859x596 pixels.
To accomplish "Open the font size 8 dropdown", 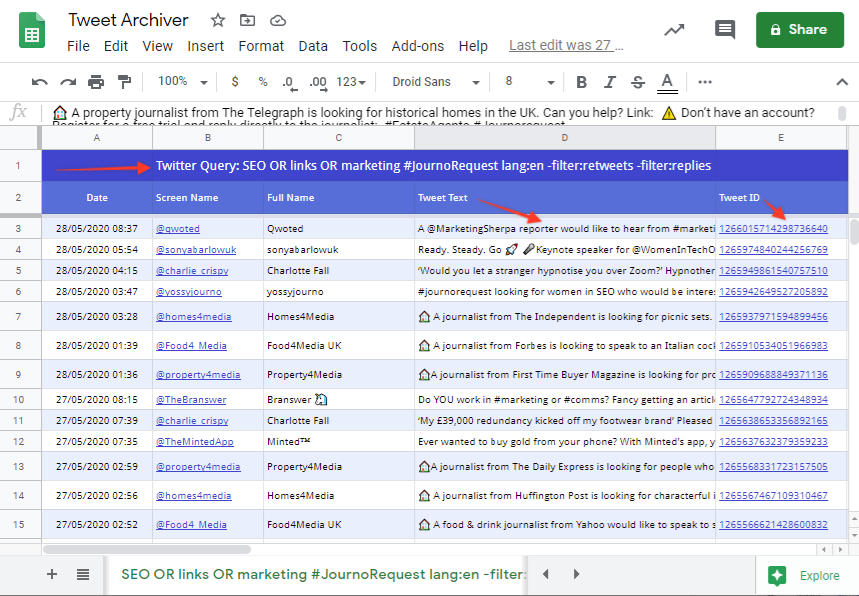I will pos(530,82).
